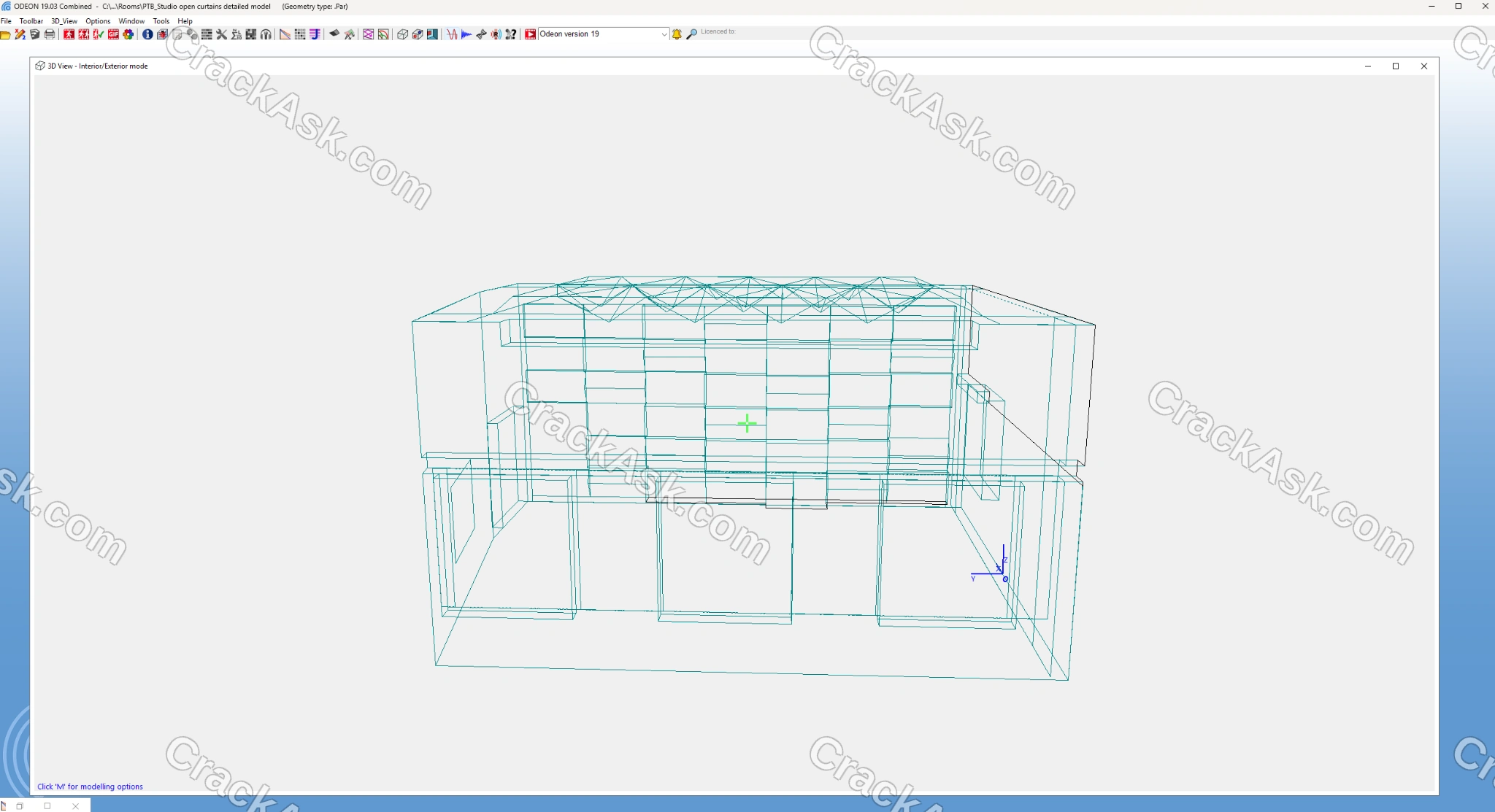Open the 3D_View menu

click(64, 21)
